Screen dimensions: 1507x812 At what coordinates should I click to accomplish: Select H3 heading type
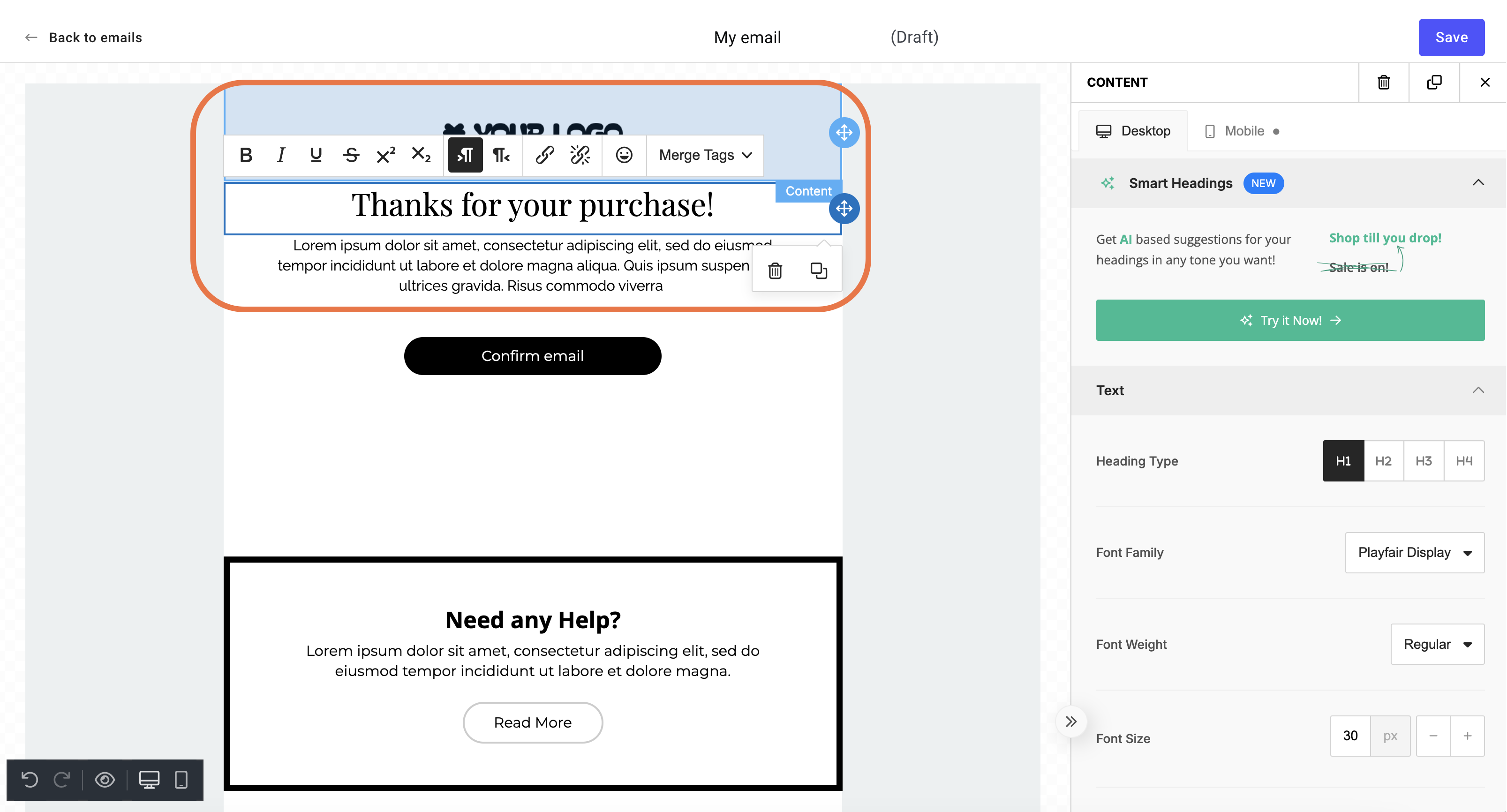[1422, 460]
